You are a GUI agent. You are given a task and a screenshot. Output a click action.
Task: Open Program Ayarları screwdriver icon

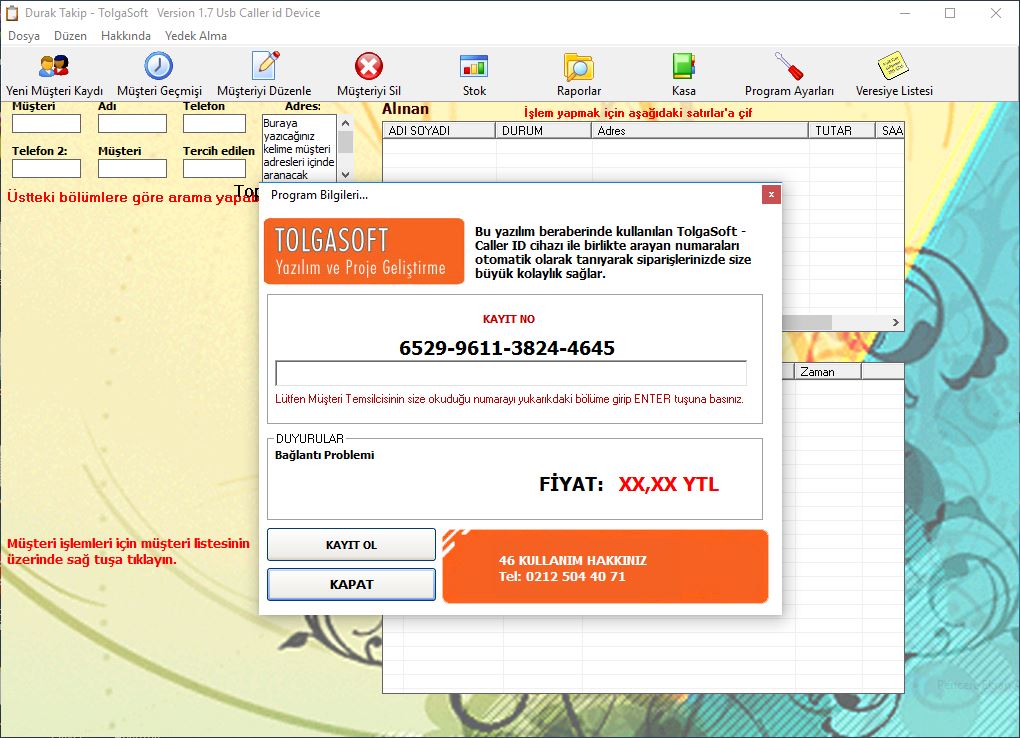789,66
